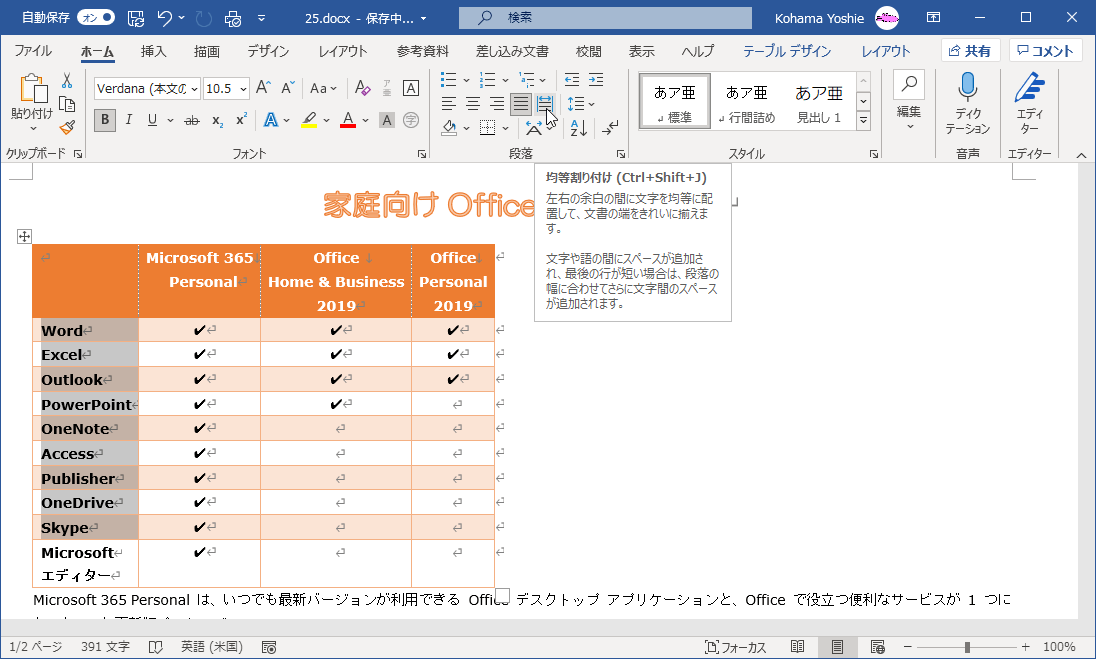Open Dictation microphone button
Image resolution: width=1096 pixels, height=659 pixels.
point(968,105)
